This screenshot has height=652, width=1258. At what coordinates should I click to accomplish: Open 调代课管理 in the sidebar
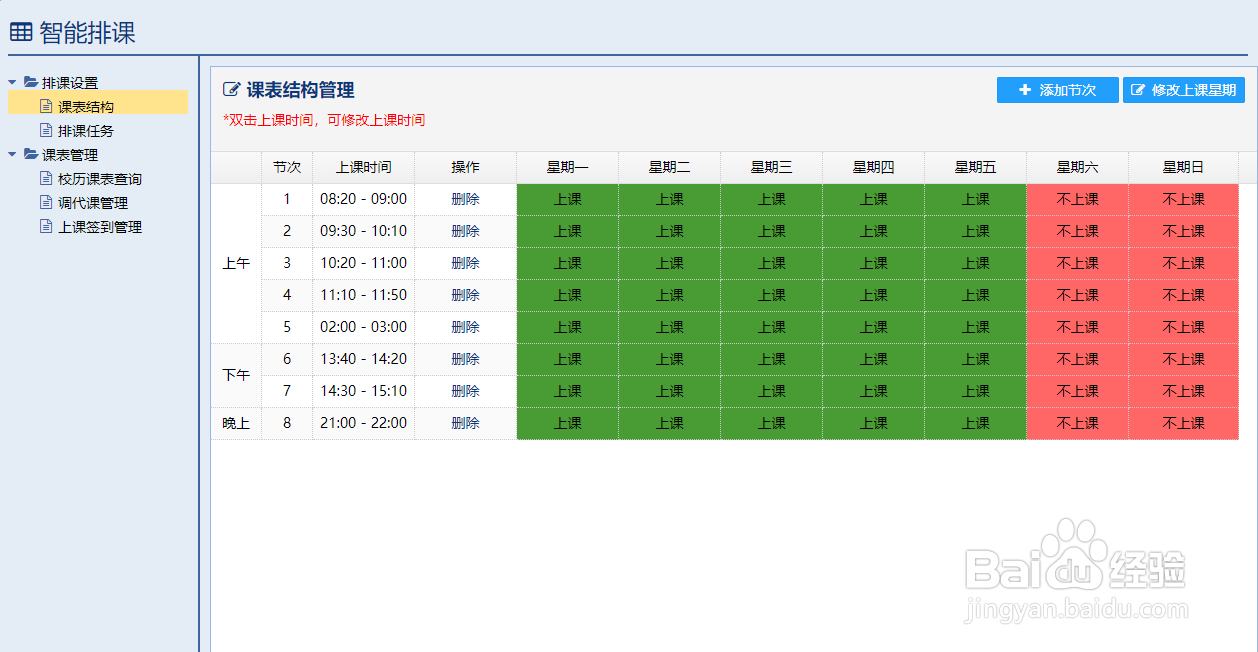(x=93, y=203)
